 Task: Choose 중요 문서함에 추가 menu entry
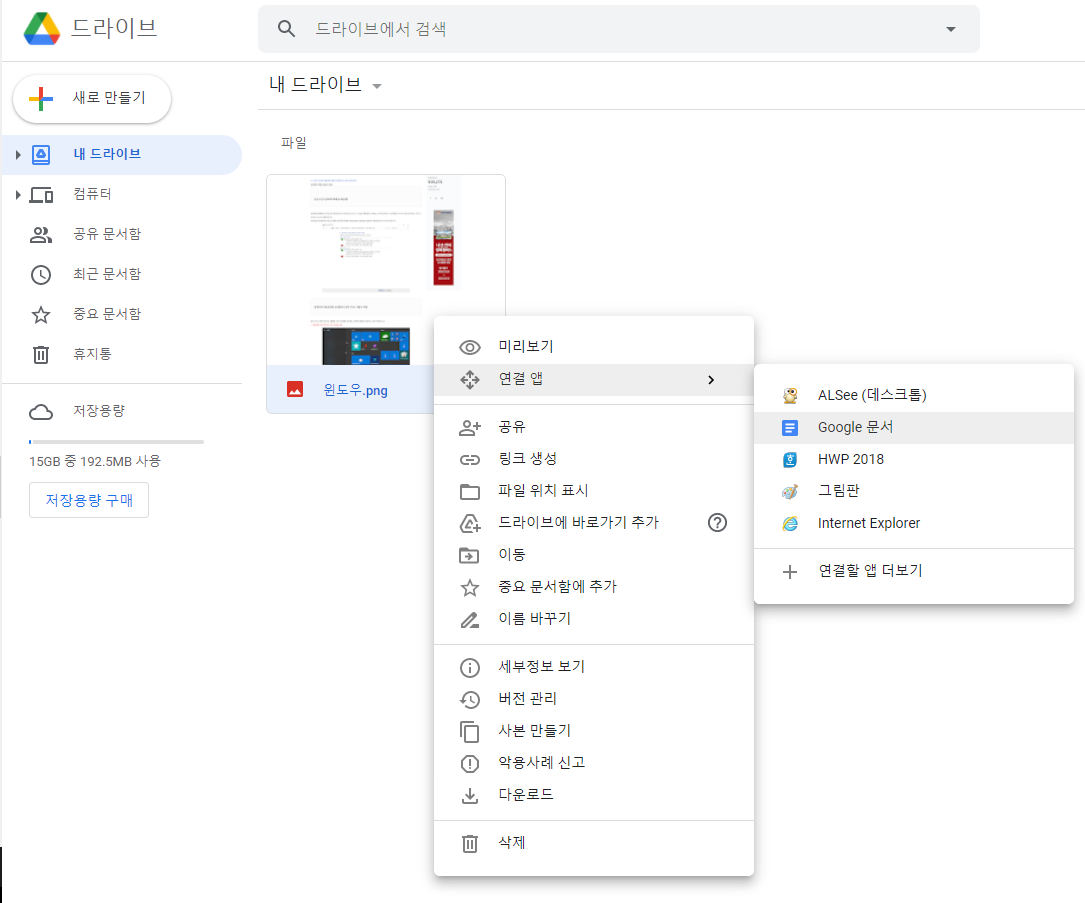tap(594, 587)
